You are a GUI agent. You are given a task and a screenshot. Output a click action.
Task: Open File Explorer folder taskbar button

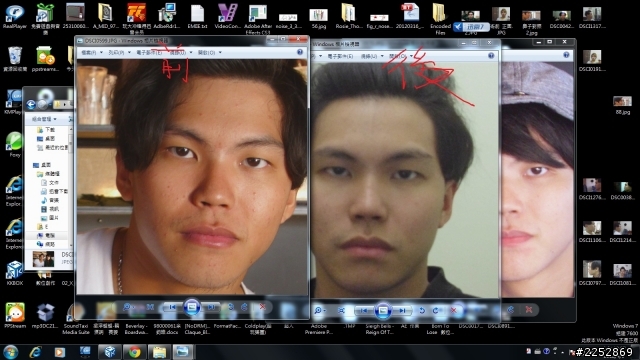pos(159,352)
